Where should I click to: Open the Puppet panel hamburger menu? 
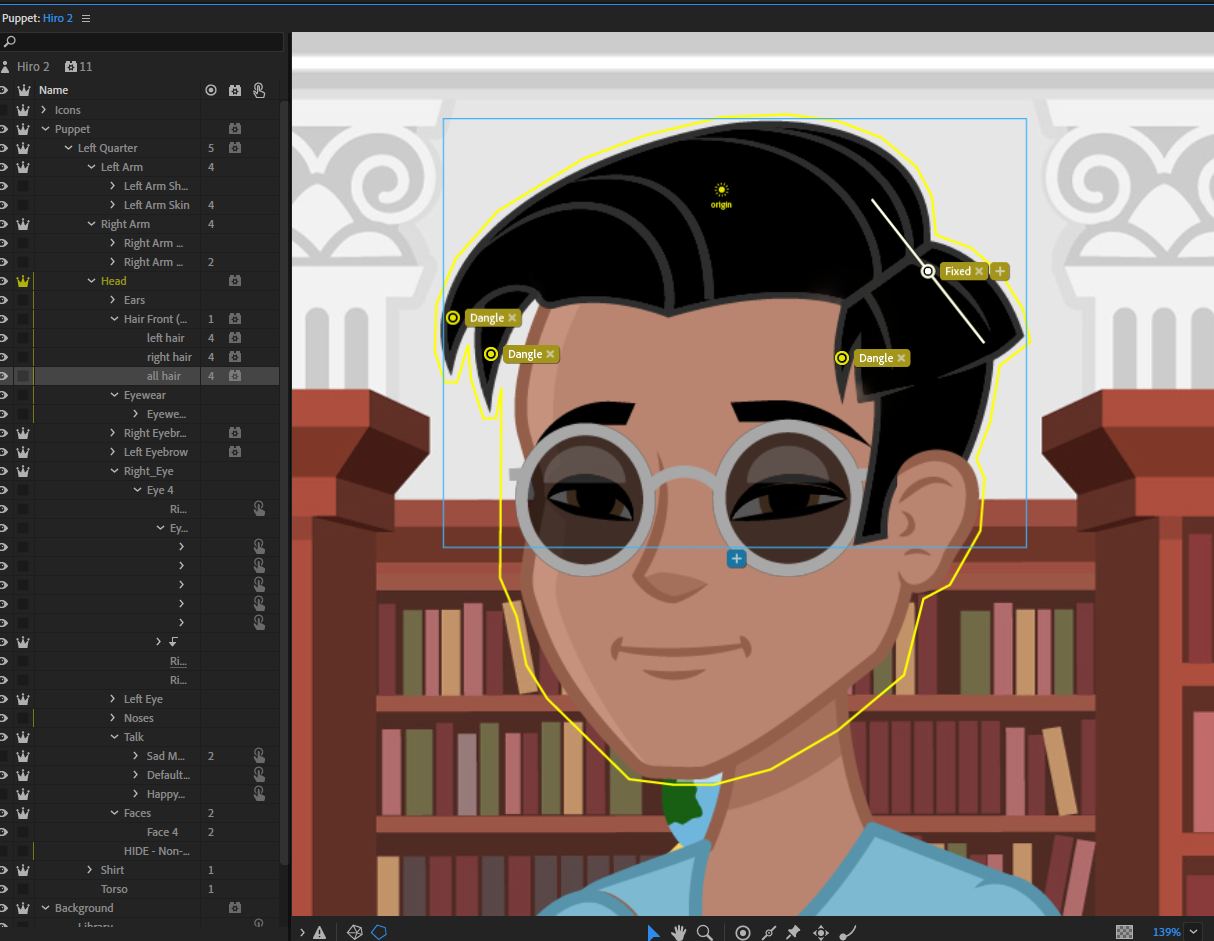point(86,17)
